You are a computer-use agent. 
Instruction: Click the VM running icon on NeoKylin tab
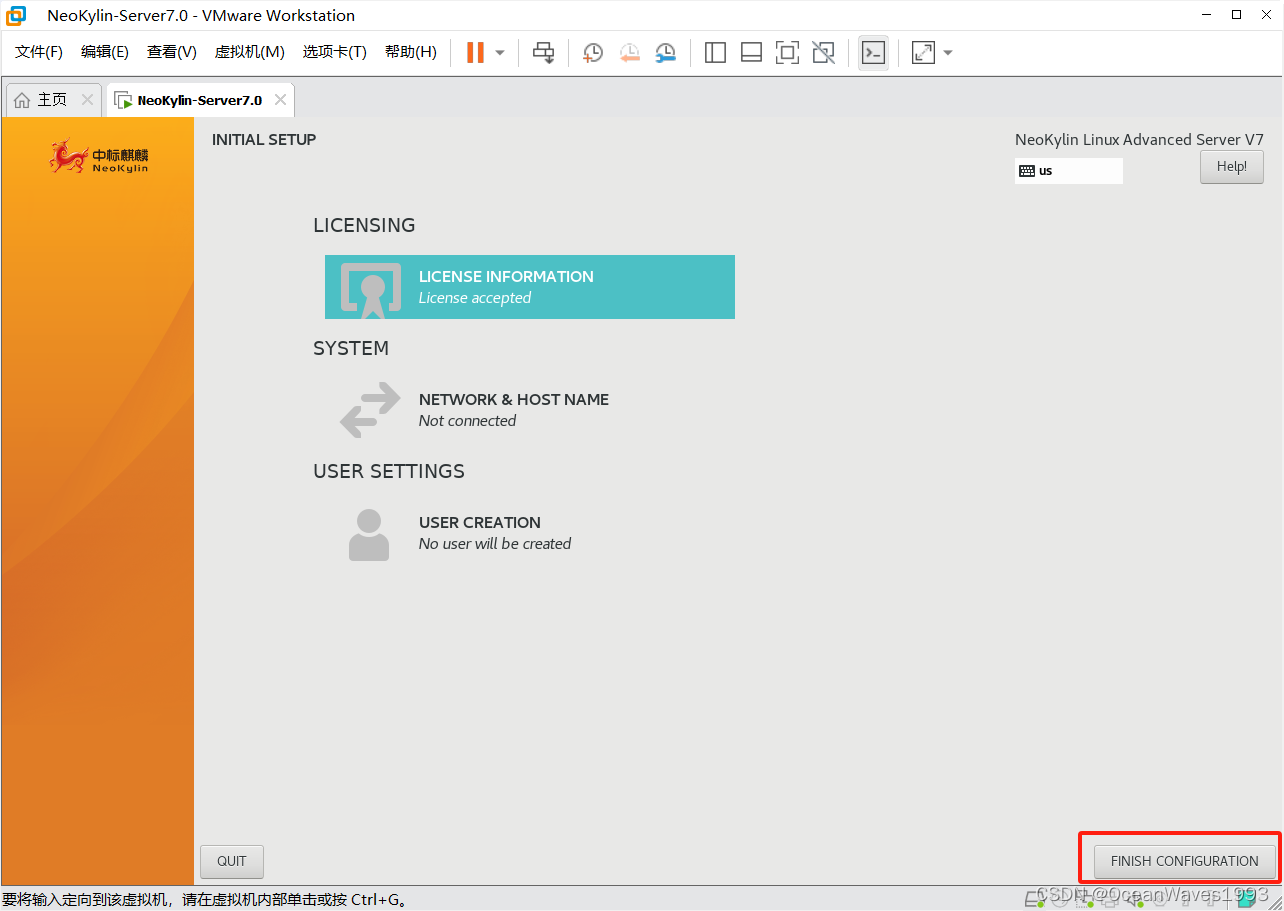coord(123,100)
